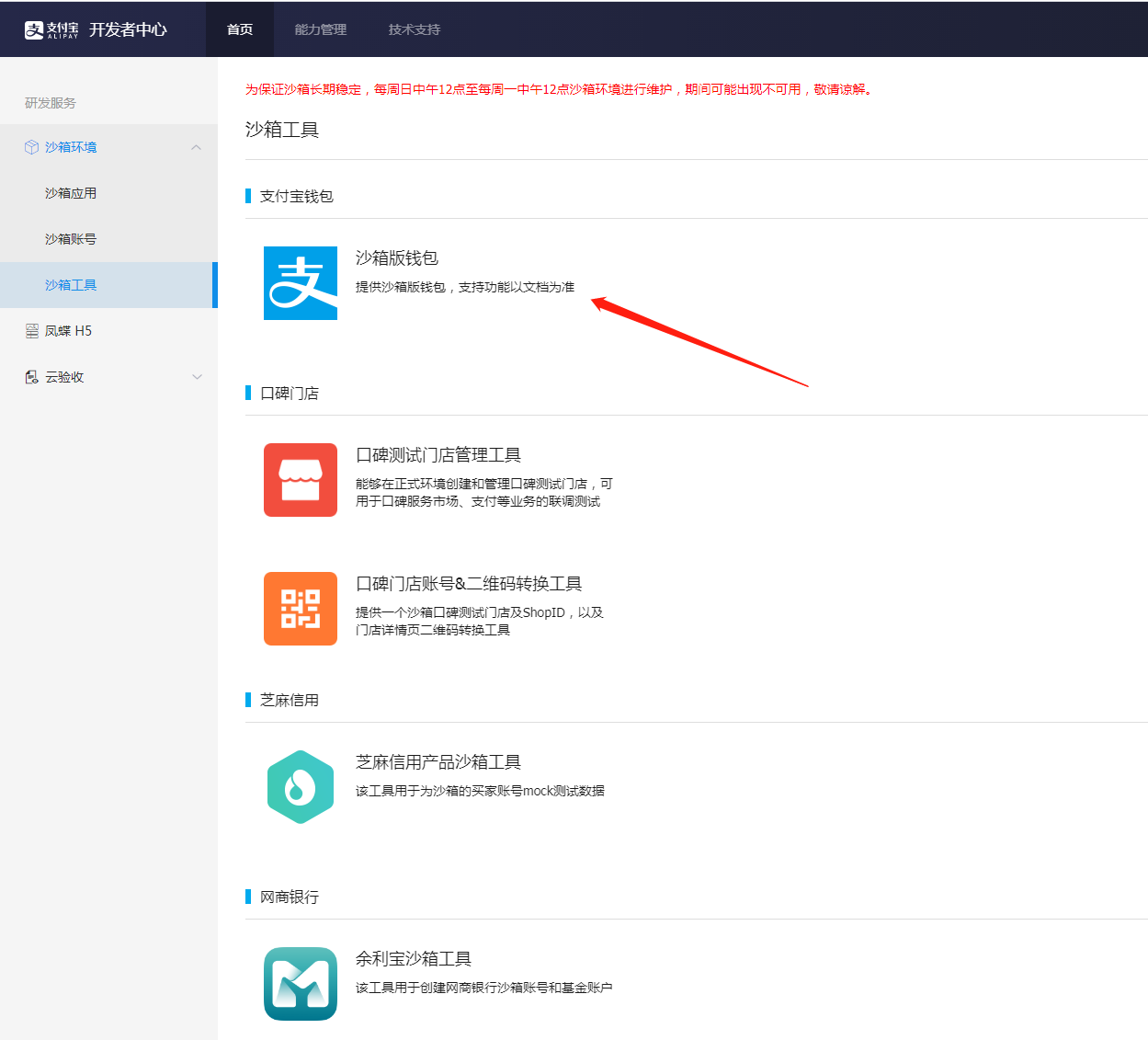Open 云验收 menu item
This screenshot has height=1040, width=1148.
coord(64,377)
